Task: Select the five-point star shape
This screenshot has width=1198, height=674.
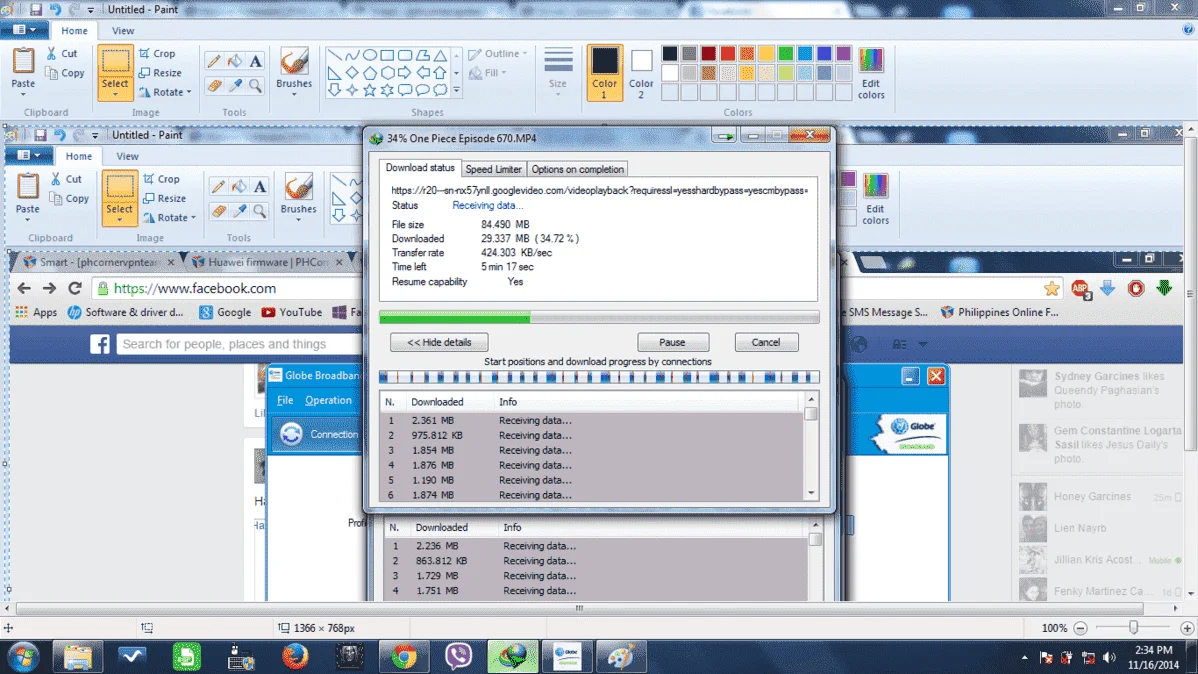Action: click(370, 90)
